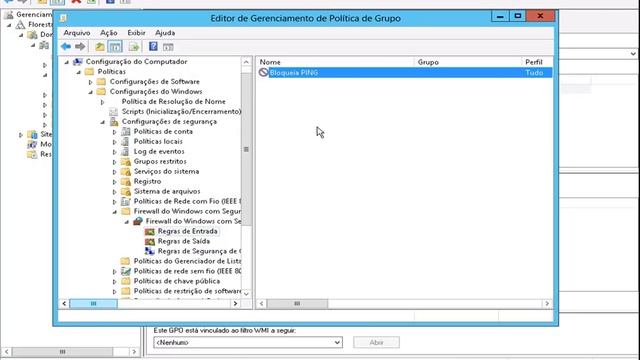Click the Tudo value in the Perfil column
The height and width of the screenshot is (360, 640).
[x=534, y=73]
